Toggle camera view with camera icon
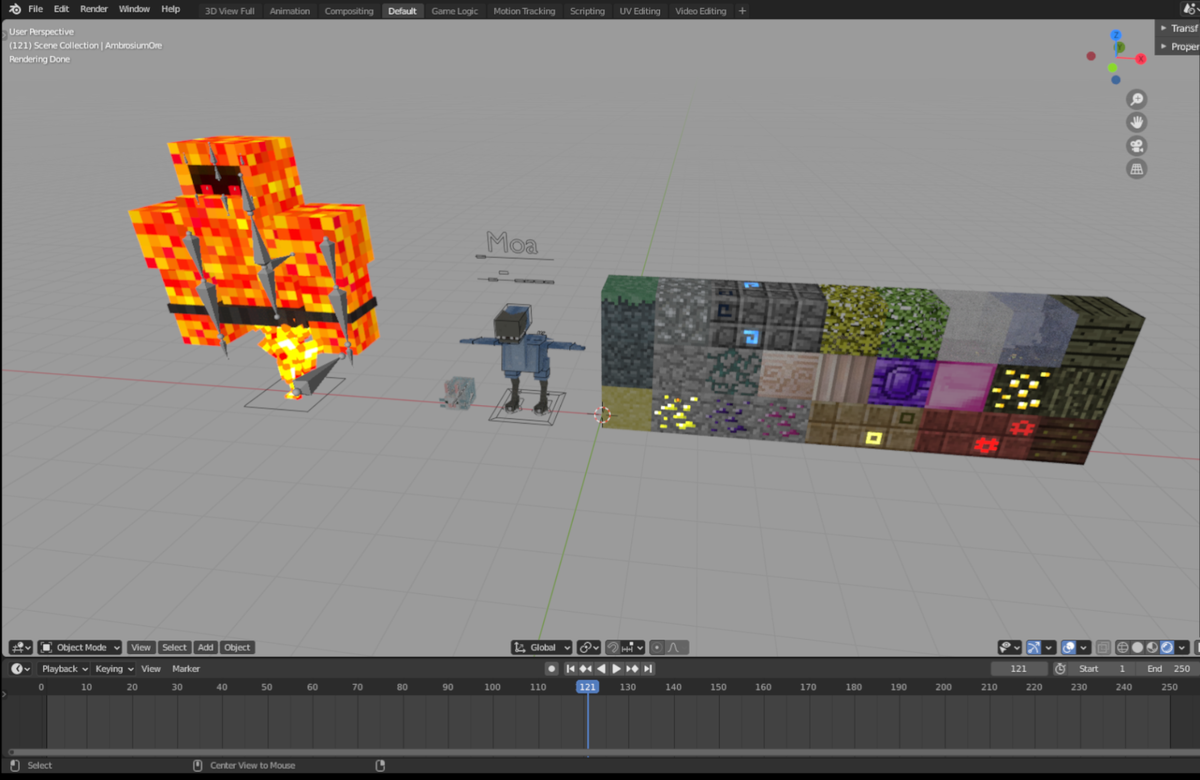 click(1136, 146)
